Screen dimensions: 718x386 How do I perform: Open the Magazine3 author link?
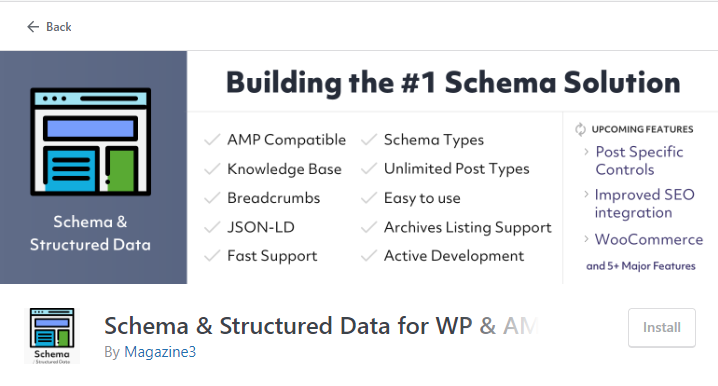coord(160,352)
